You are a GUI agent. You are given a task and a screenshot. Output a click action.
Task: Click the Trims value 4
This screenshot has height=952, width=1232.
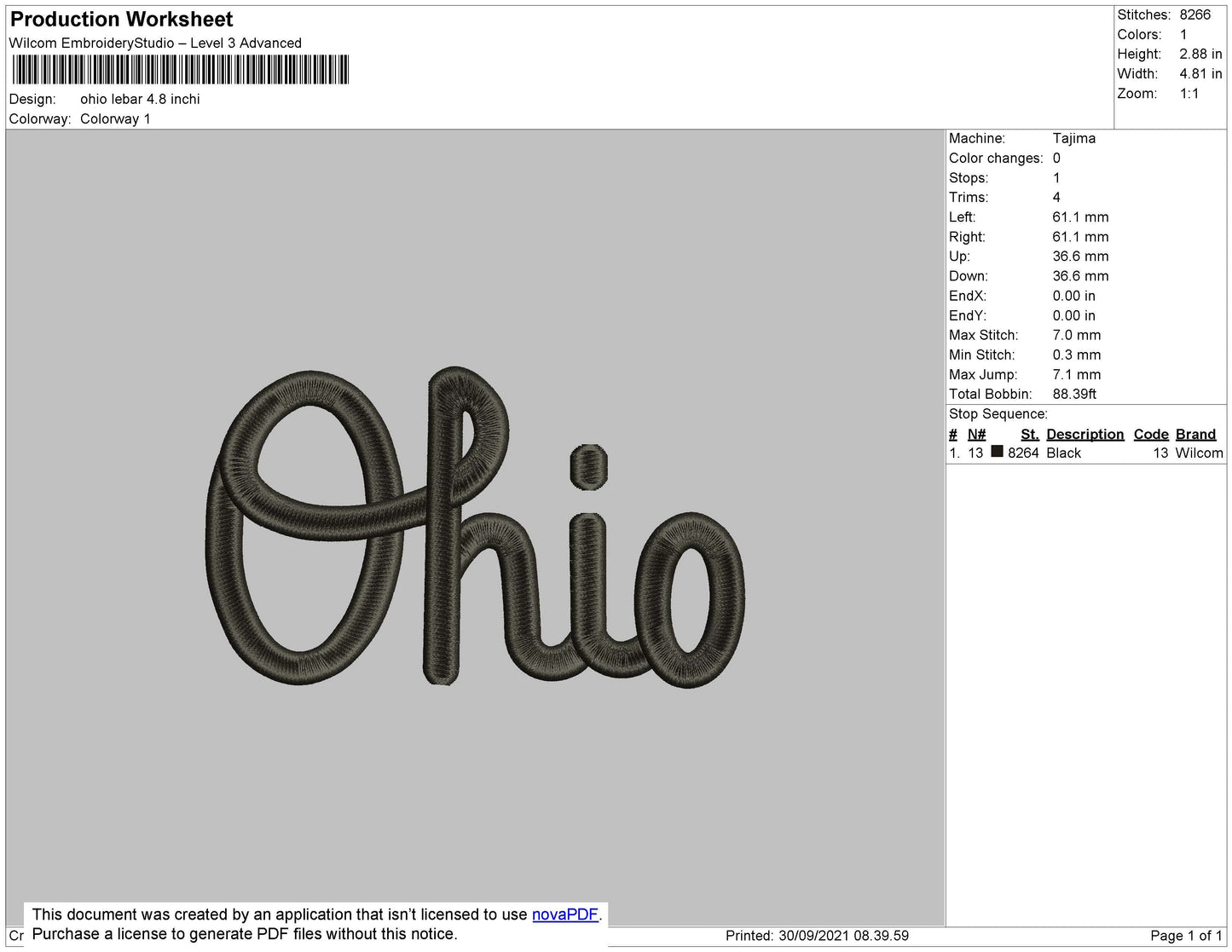(x=1056, y=197)
